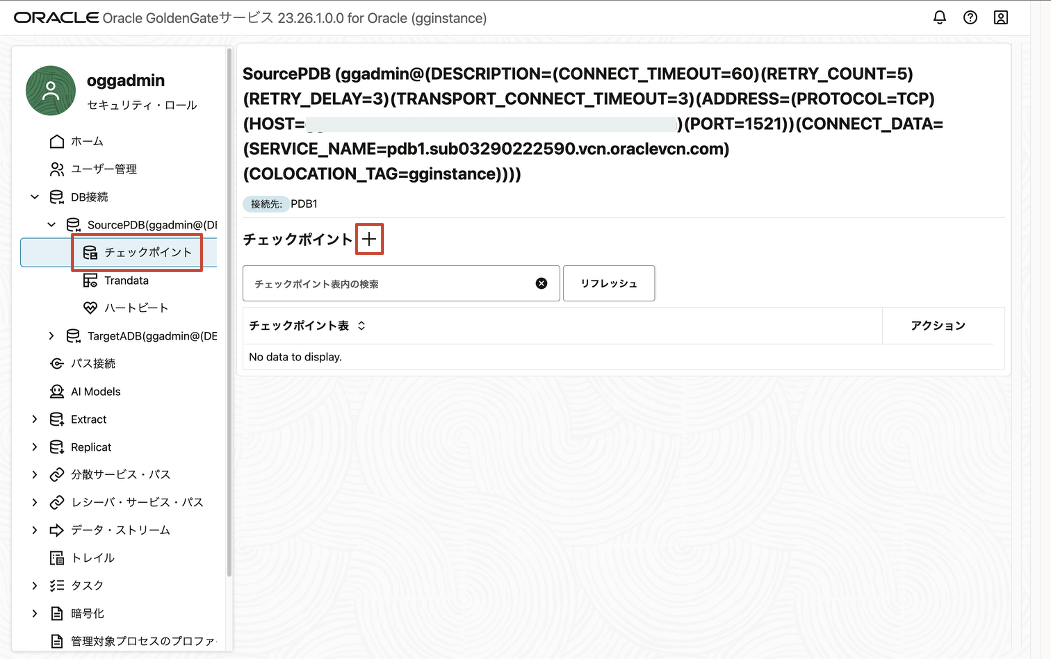Click the plus icon to add checkpoint
The width and height of the screenshot is (1051, 659).
370,240
